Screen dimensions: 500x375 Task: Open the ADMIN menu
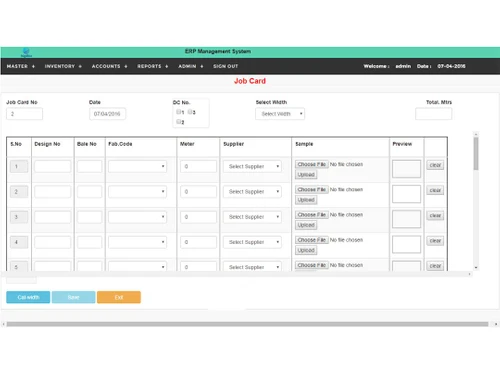pyautogui.click(x=191, y=66)
